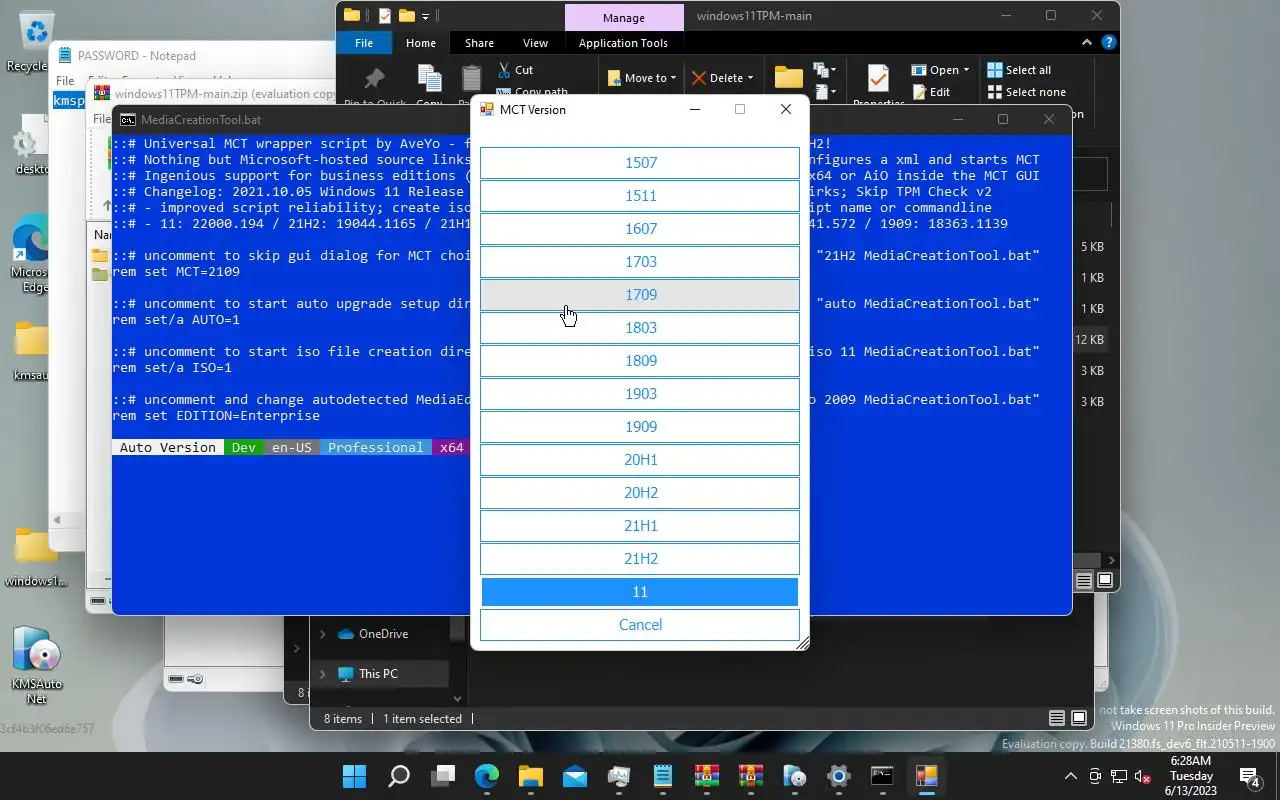
Task: Click the Properties checkmark icon
Action: 878,78
